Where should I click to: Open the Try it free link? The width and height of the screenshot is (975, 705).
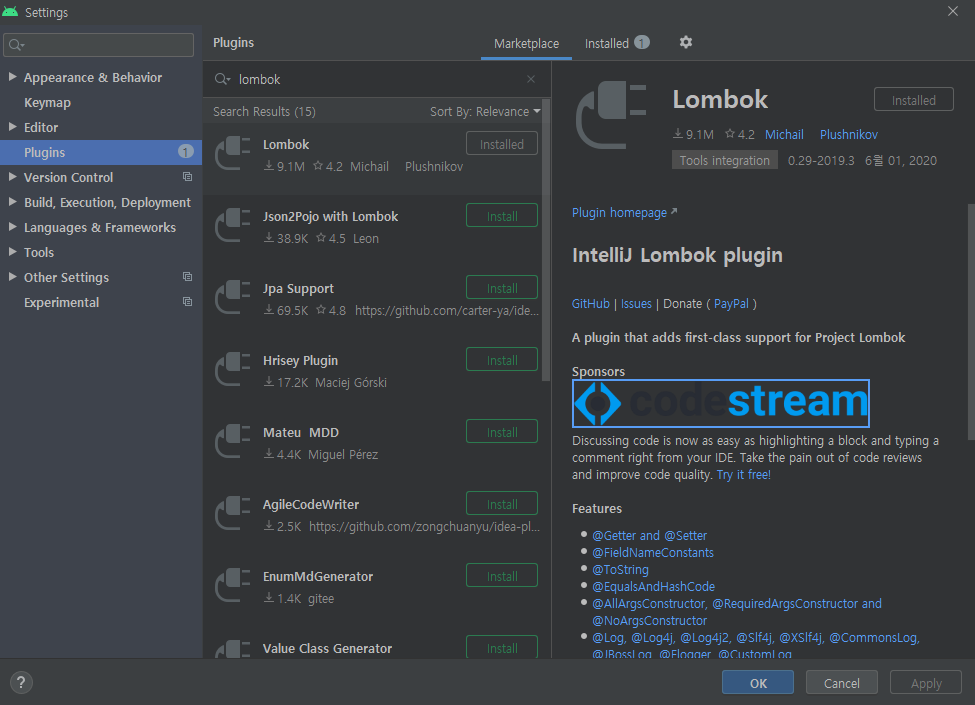coord(744,475)
